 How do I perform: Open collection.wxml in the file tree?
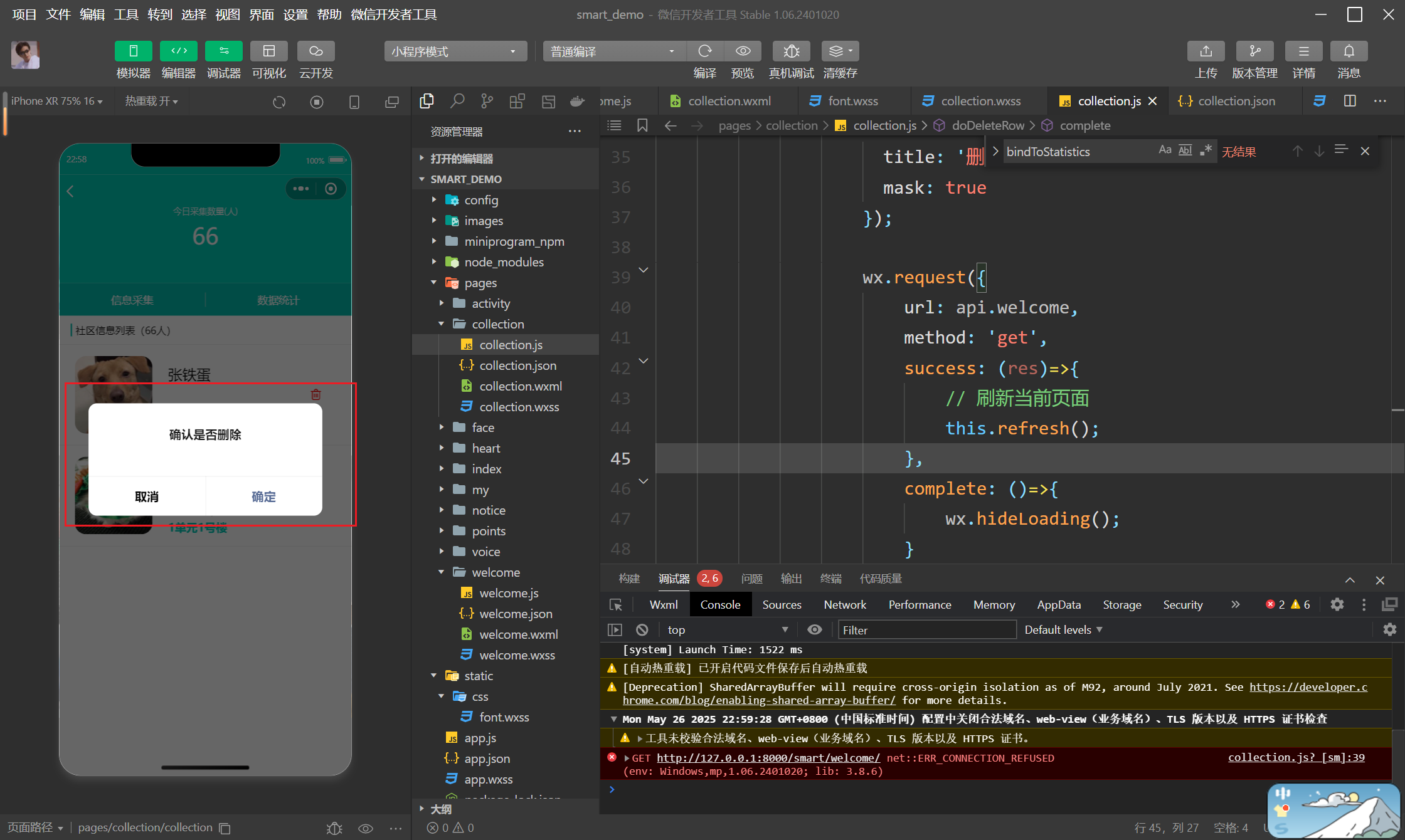520,386
